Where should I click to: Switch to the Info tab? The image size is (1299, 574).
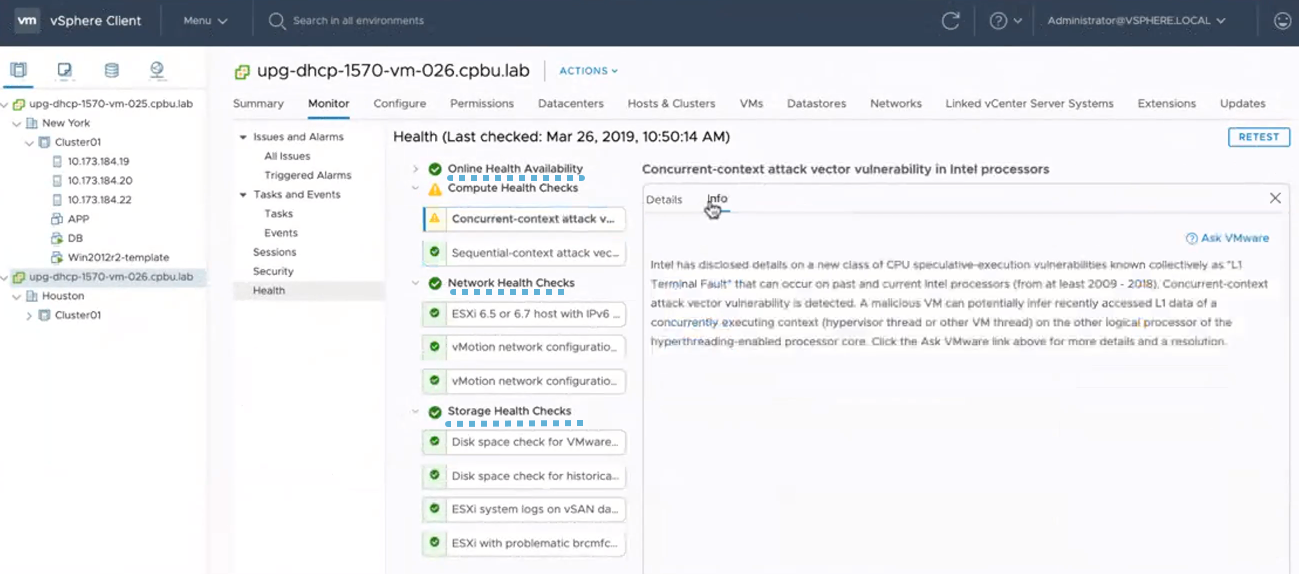(717, 199)
